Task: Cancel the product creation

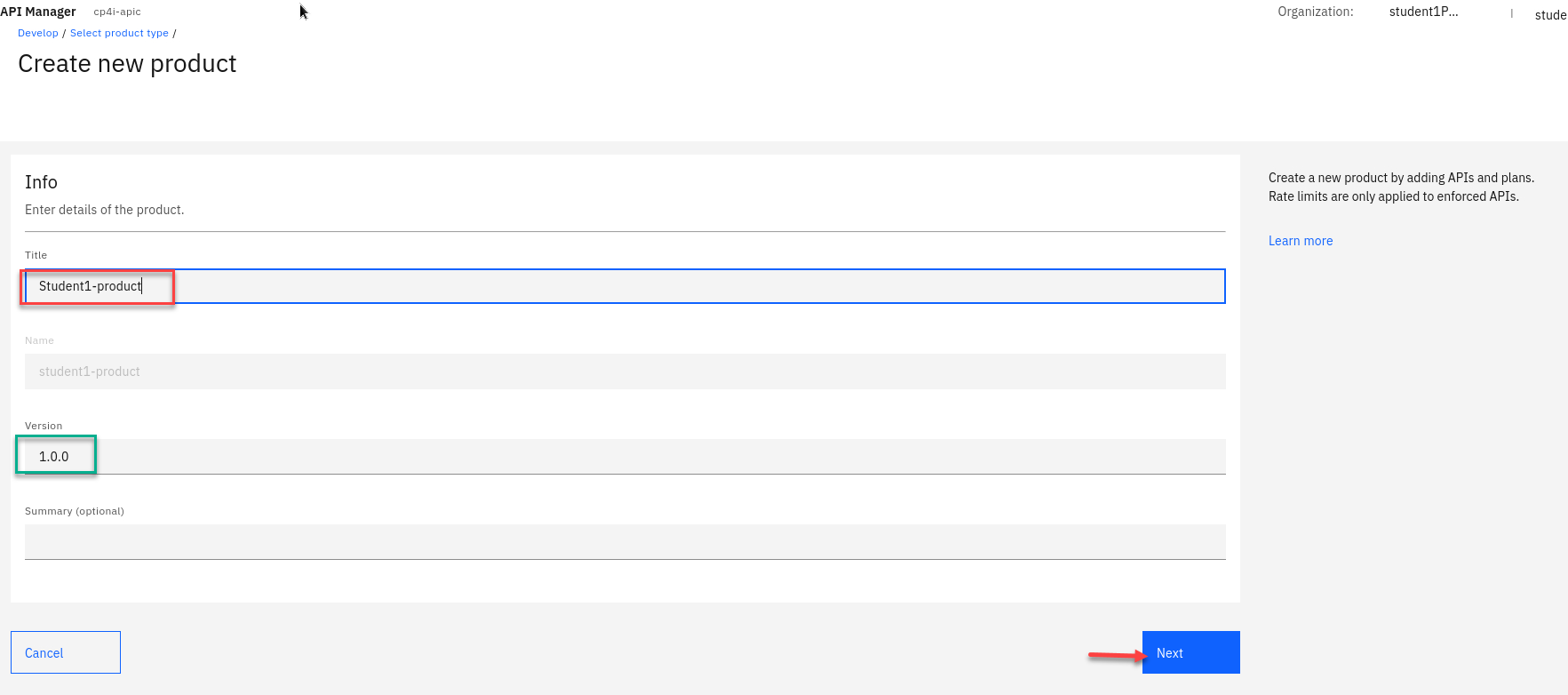Action: [x=65, y=652]
